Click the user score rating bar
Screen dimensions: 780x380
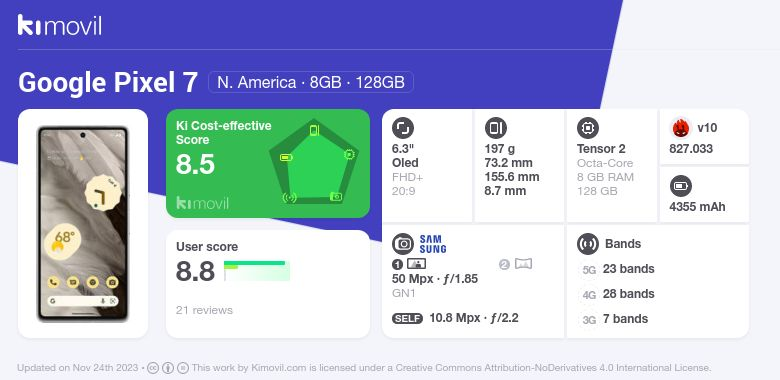tap(257, 271)
